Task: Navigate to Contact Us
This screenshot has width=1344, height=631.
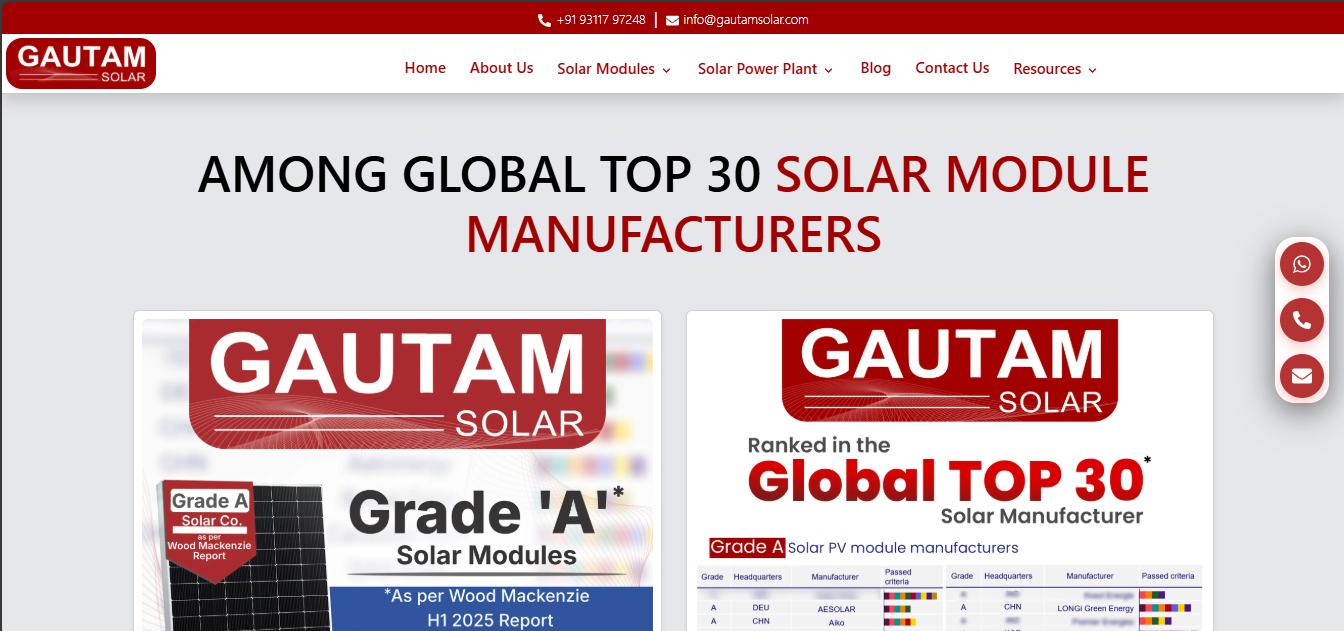Action: (952, 68)
